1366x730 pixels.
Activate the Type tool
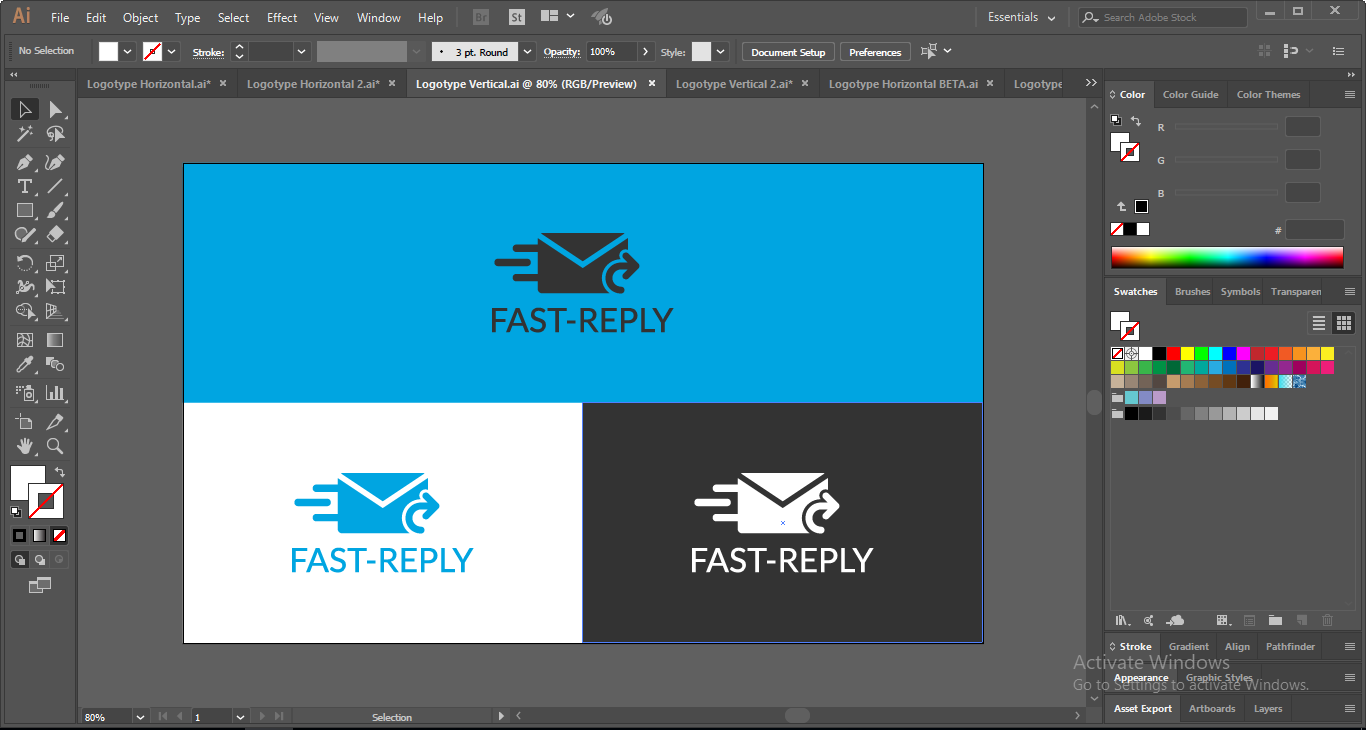25,186
